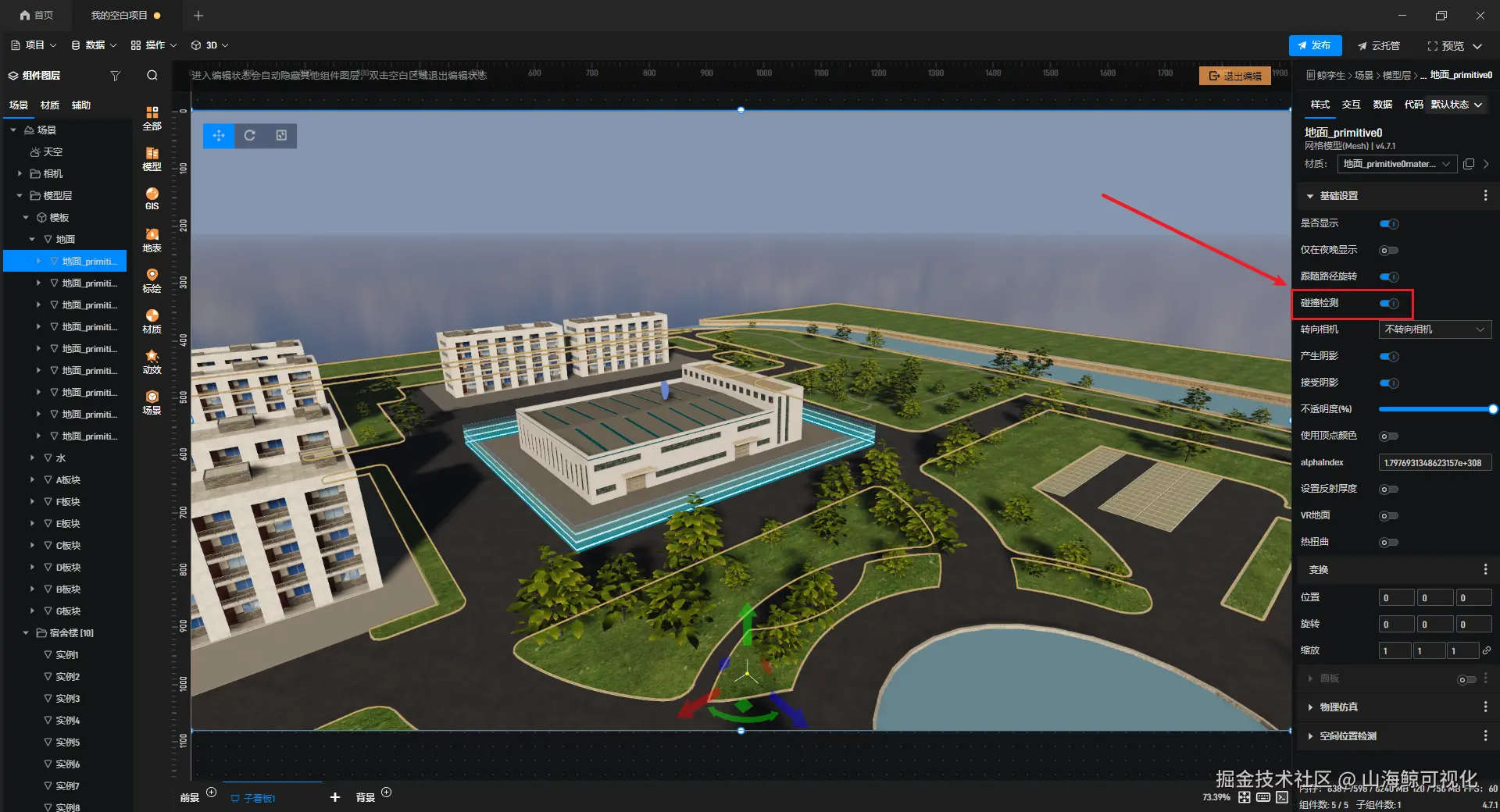Select the scale tool in the viewport toolbar
1500x812 pixels.
281,135
